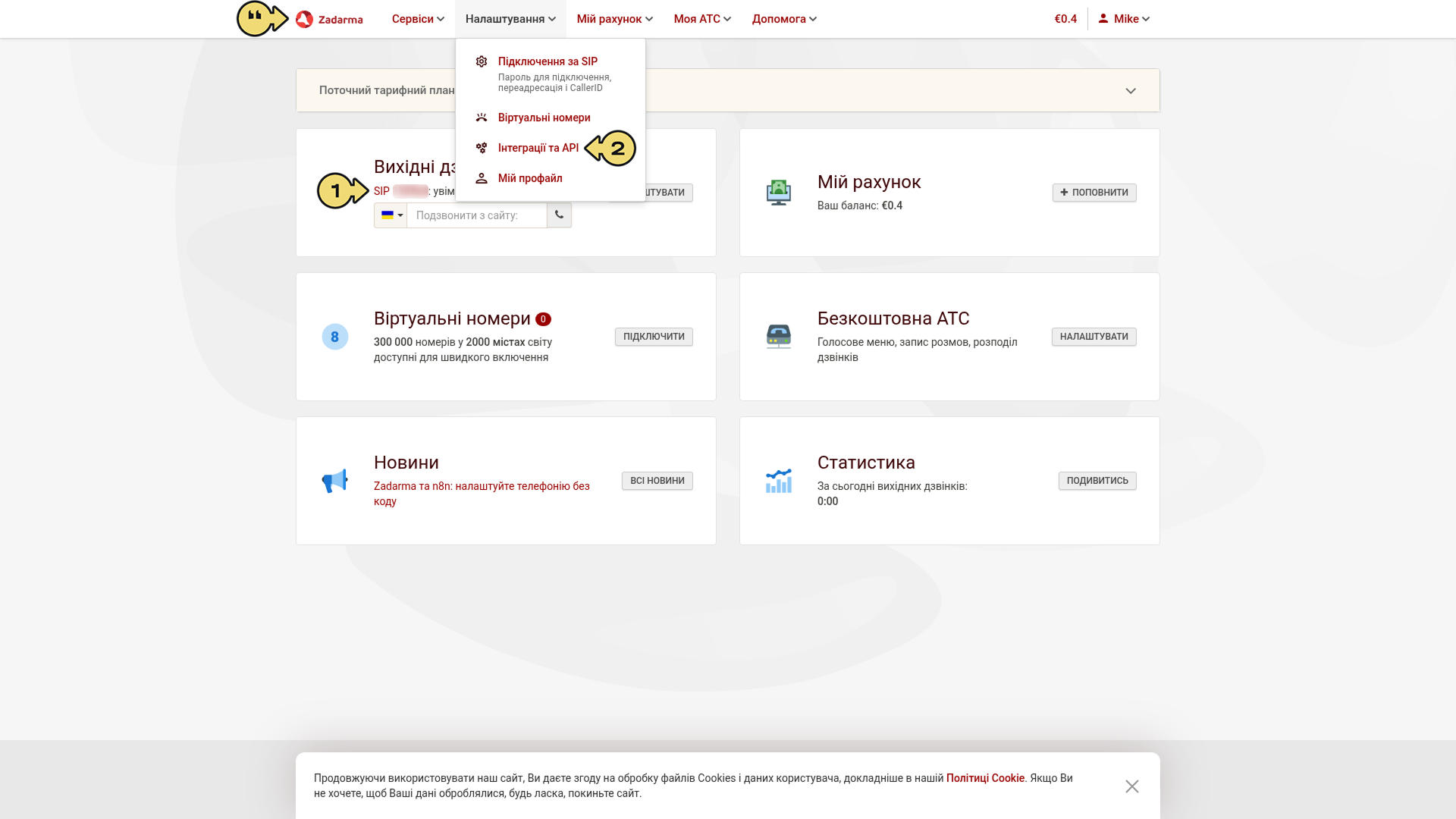The width and height of the screenshot is (1456, 819).
Task: Open the Сервіси menu
Action: pyautogui.click(x=418, y=19)
